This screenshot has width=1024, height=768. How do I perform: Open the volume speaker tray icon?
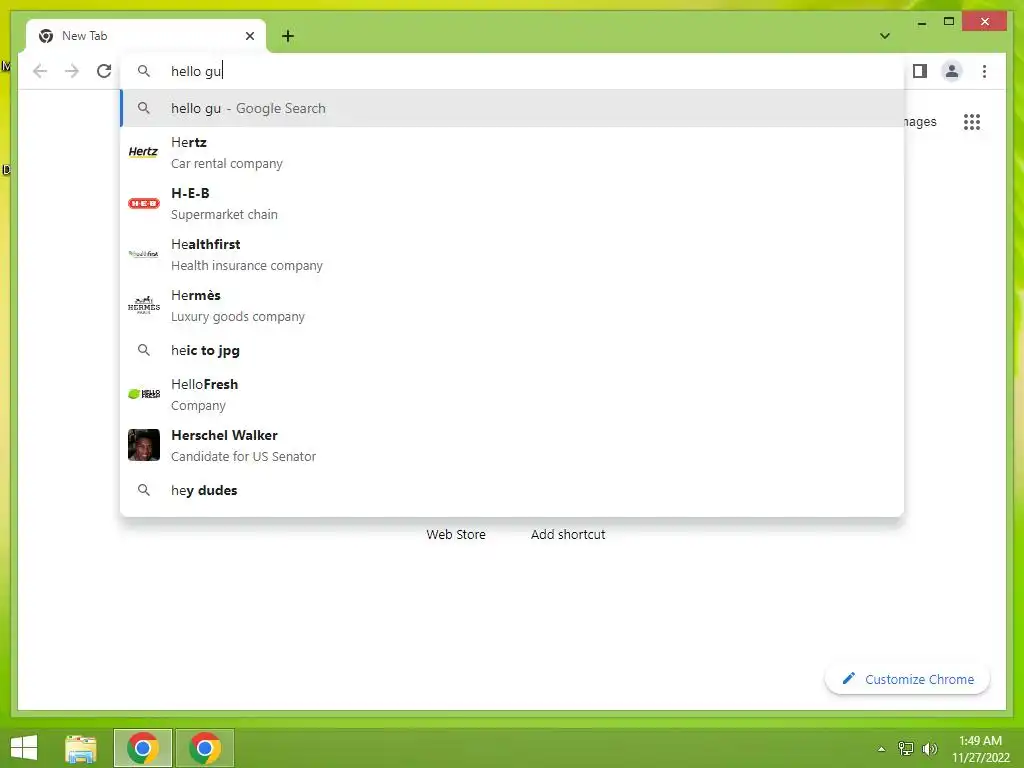tap(930, 748)
